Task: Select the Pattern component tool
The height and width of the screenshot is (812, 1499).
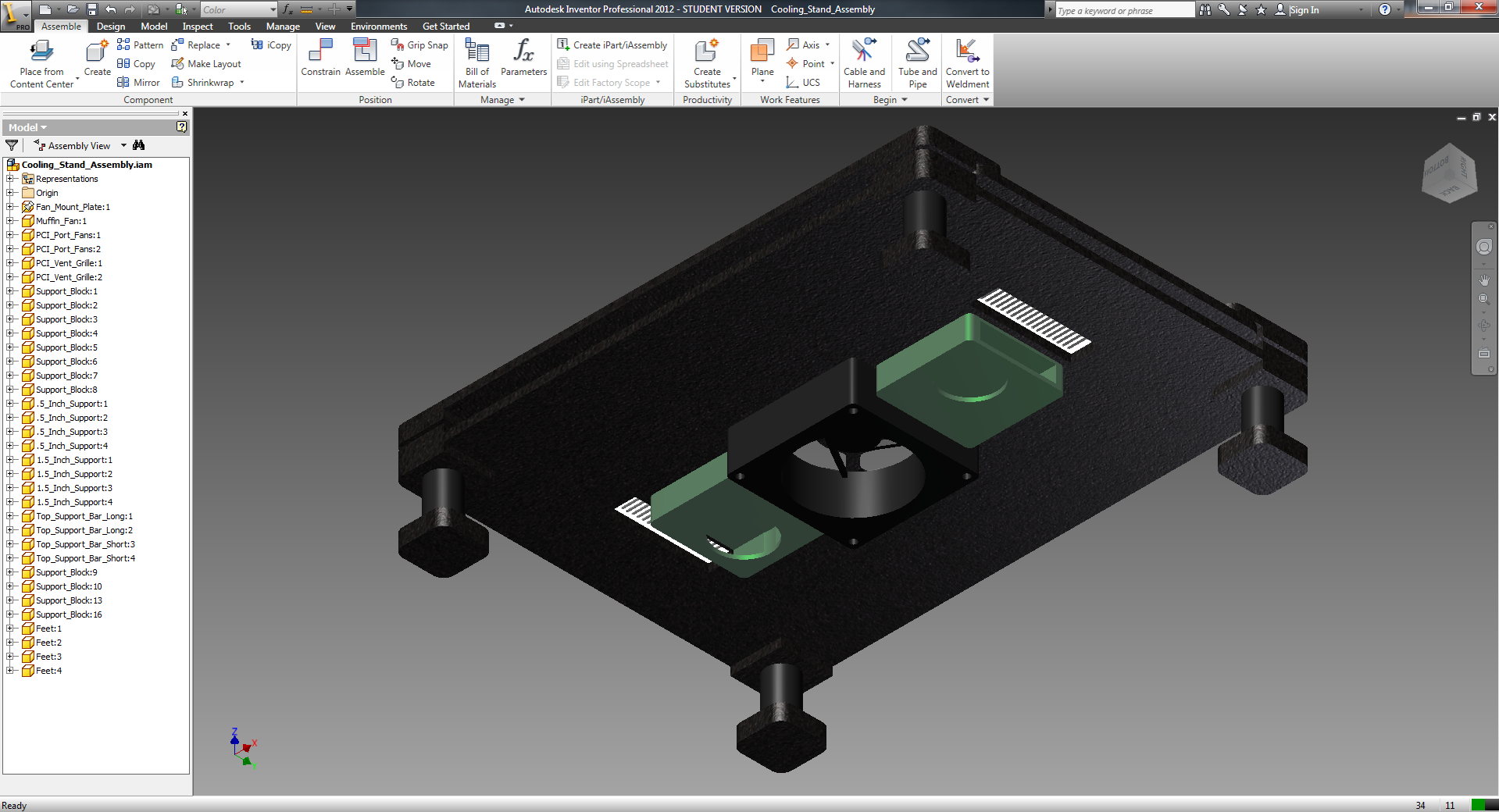Action: pos(140,45)
